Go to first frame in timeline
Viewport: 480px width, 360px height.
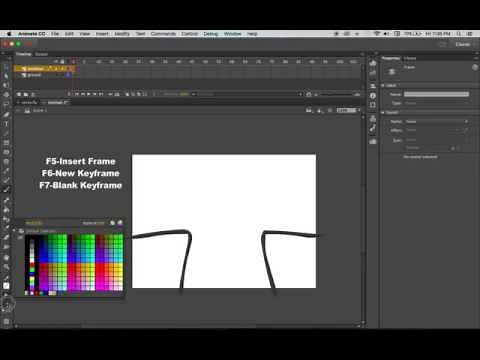tap(77, 94)
